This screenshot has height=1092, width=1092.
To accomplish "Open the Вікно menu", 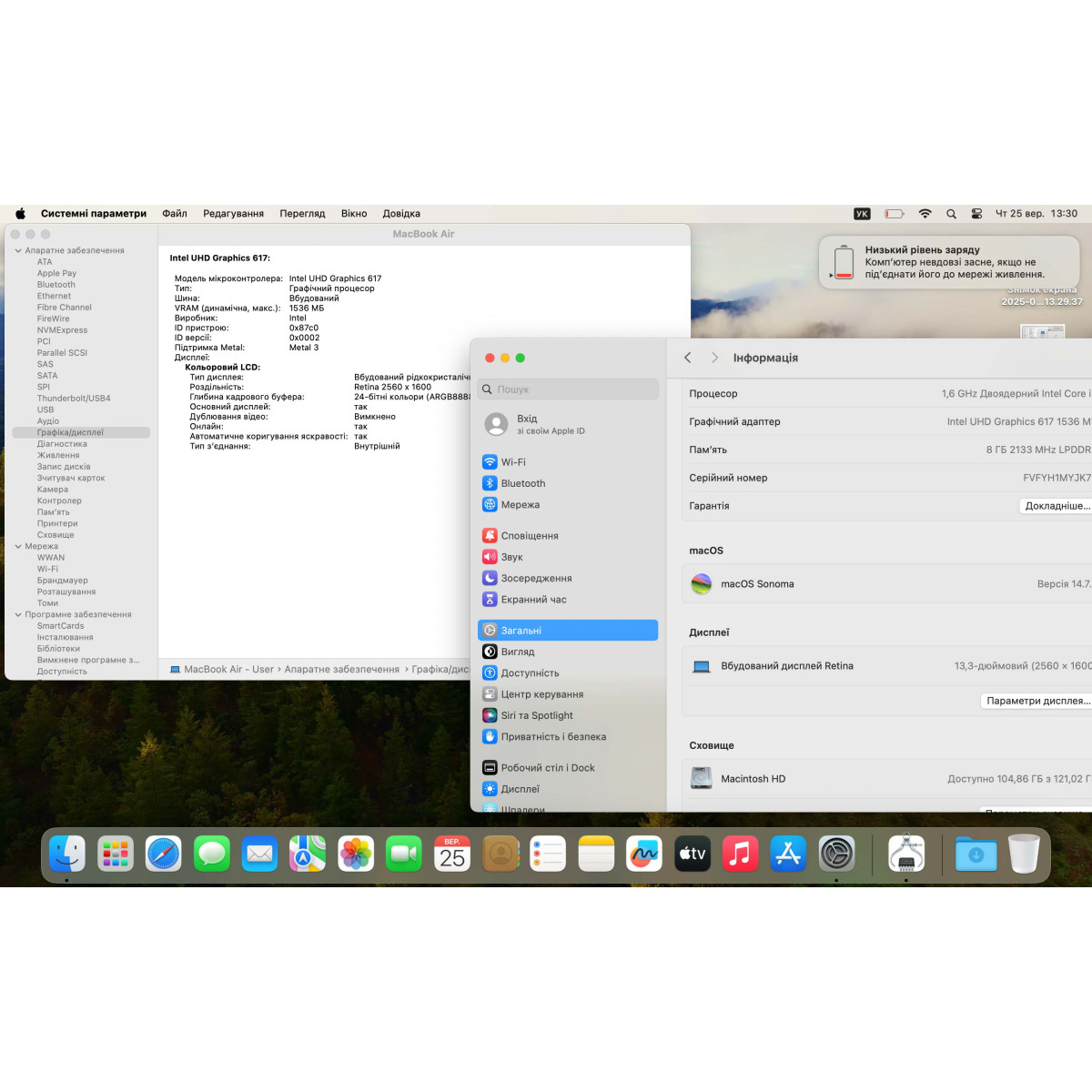I will 354,214.
